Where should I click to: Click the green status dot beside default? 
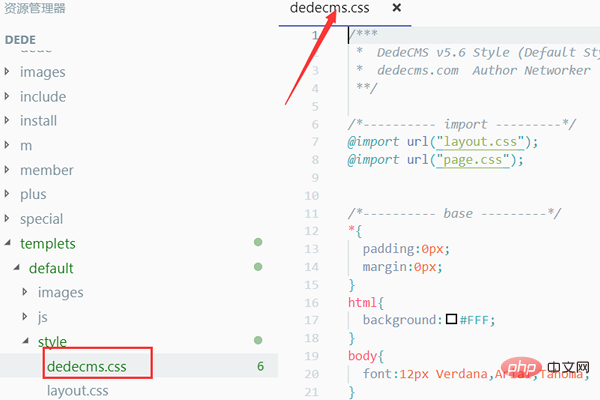258,266
